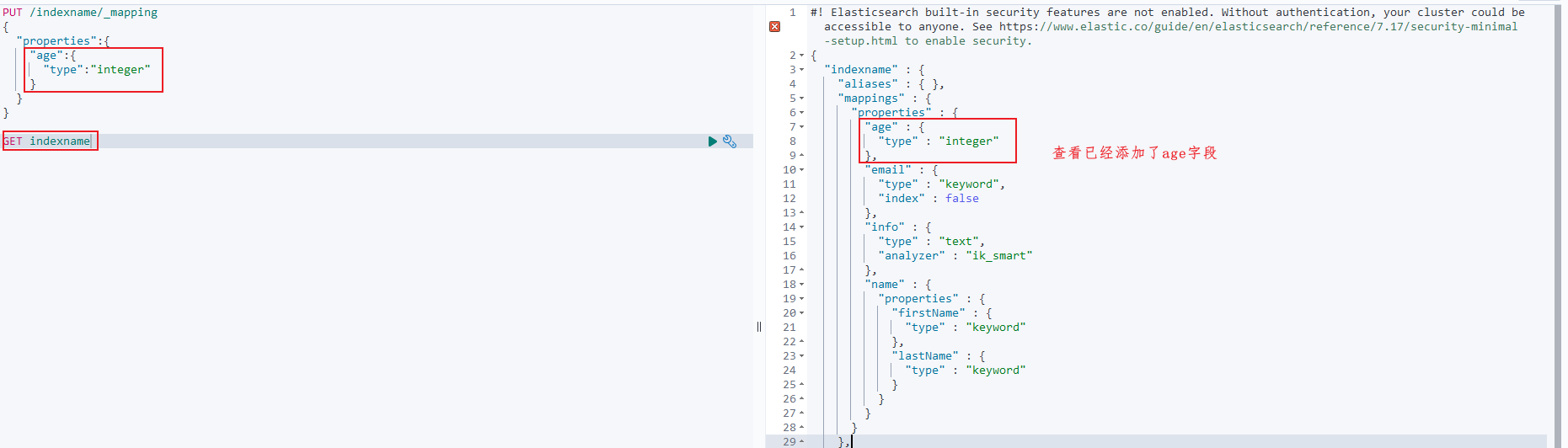Collapse the "indexname" block at line 3

[x=802, y=70]
